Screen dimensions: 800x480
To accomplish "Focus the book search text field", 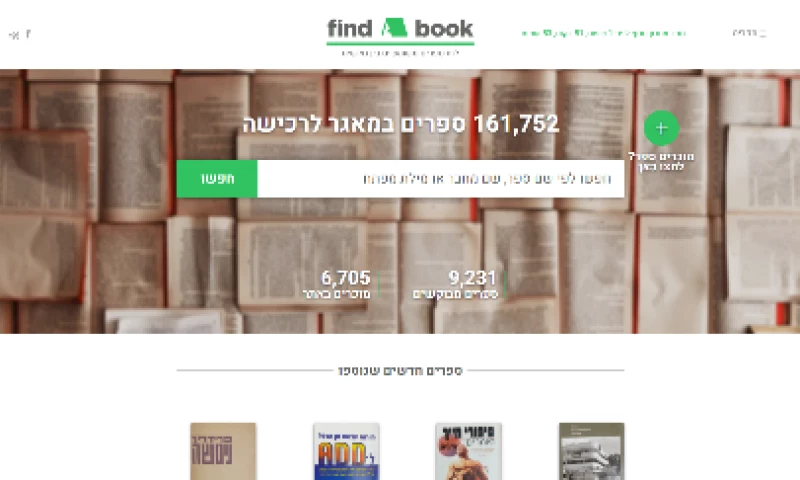I will tap(441, 179).
